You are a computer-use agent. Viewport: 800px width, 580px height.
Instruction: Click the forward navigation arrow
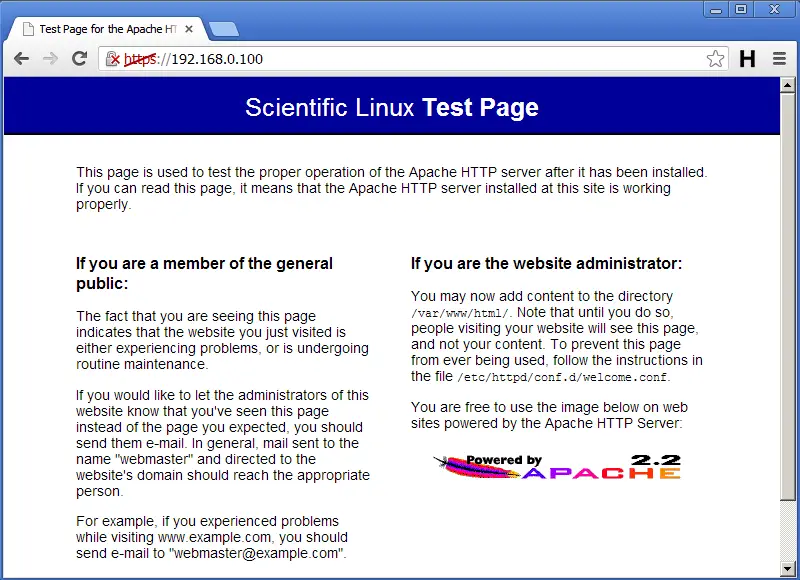click(51, 59)
